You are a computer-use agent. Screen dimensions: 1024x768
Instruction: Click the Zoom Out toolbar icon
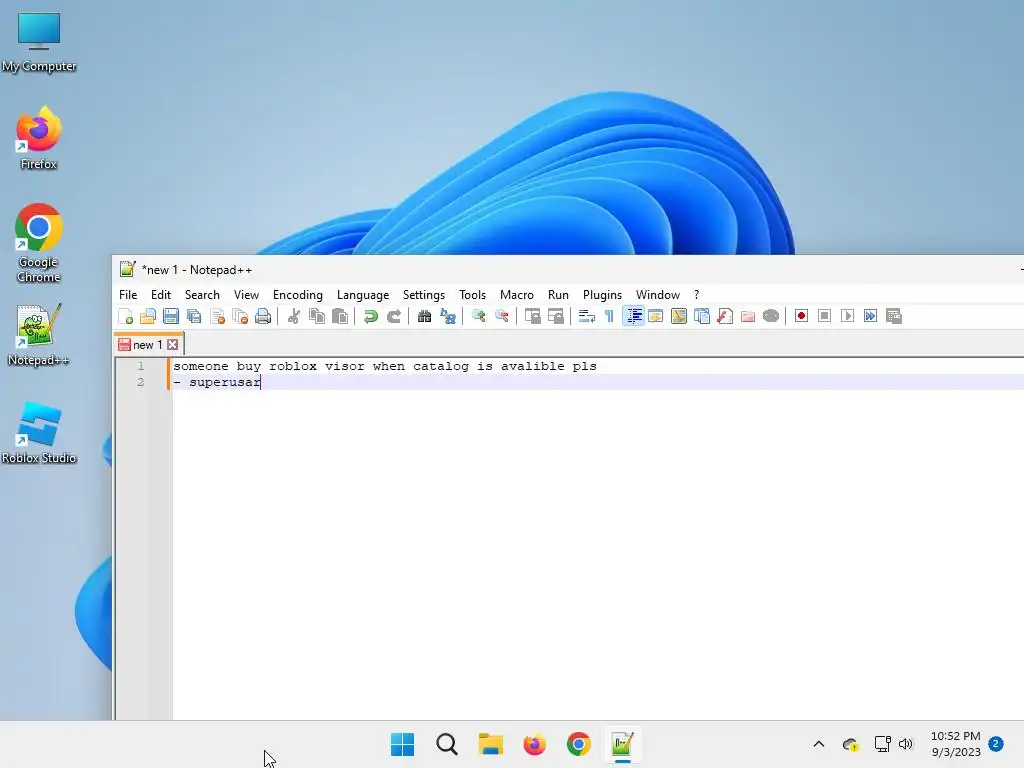tap(502, 317)
